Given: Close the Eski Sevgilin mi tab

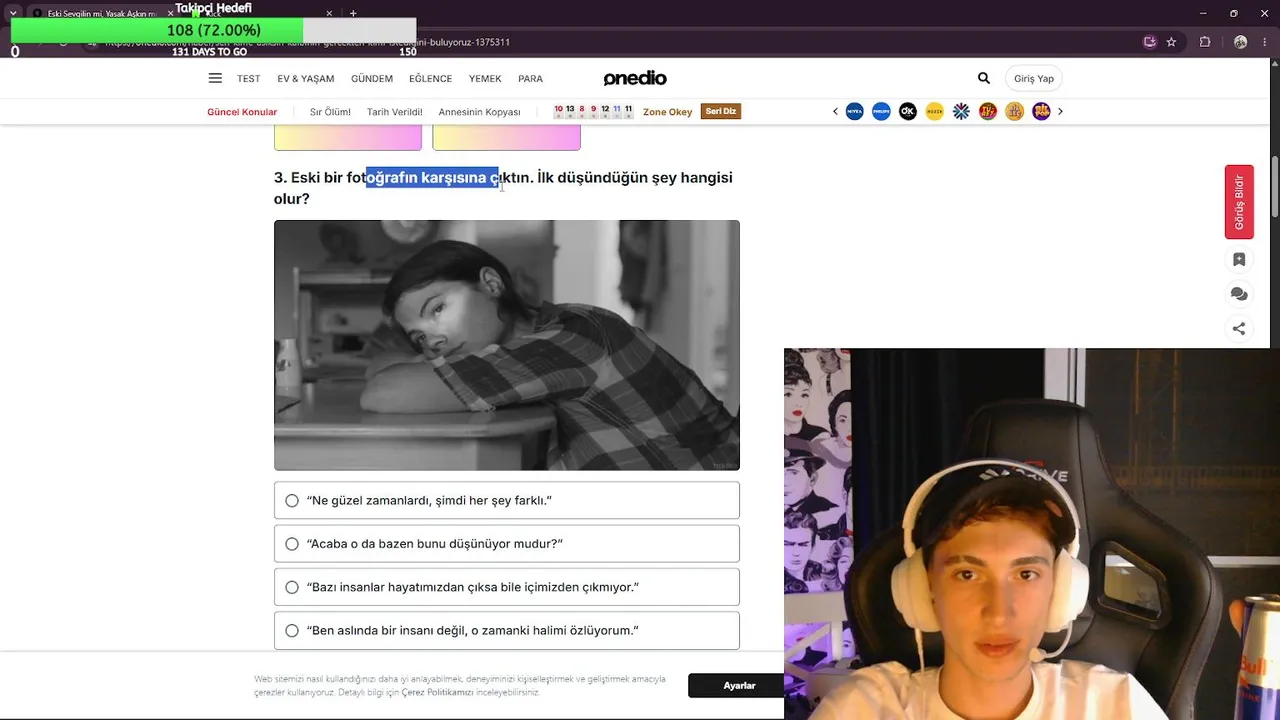Looking at the screenshot, I should click(x=170, y=14).
